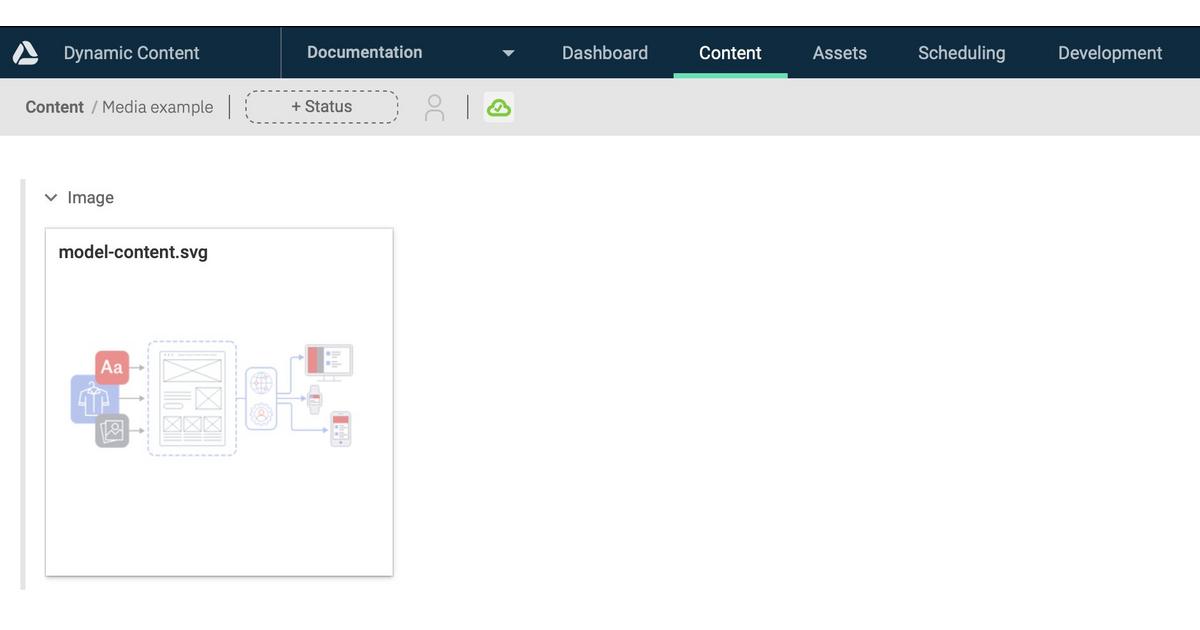Open the Assets tab
Viewport: 1200px width, 630px height.
(x=840, y=53)
